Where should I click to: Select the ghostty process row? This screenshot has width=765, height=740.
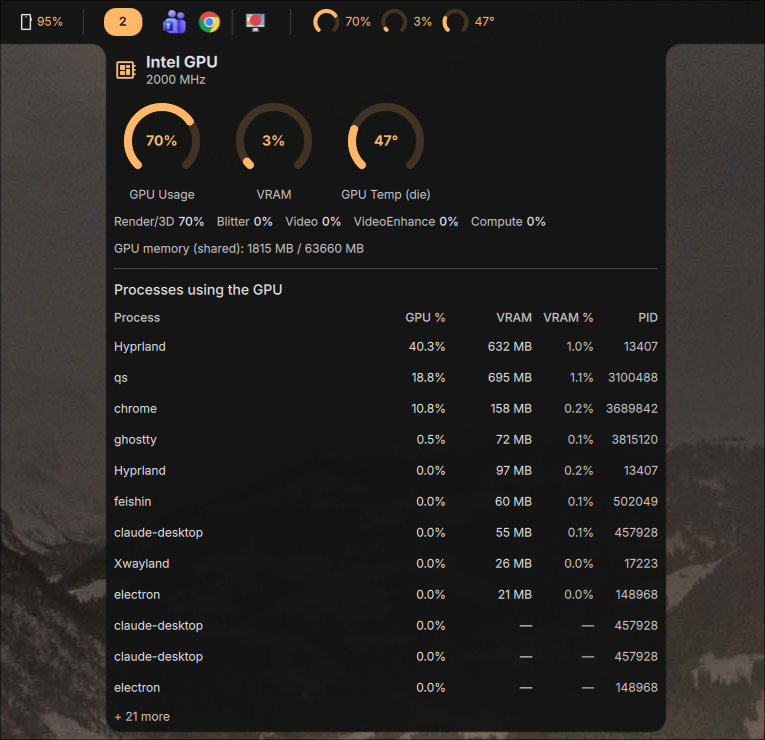click(386, 440)
